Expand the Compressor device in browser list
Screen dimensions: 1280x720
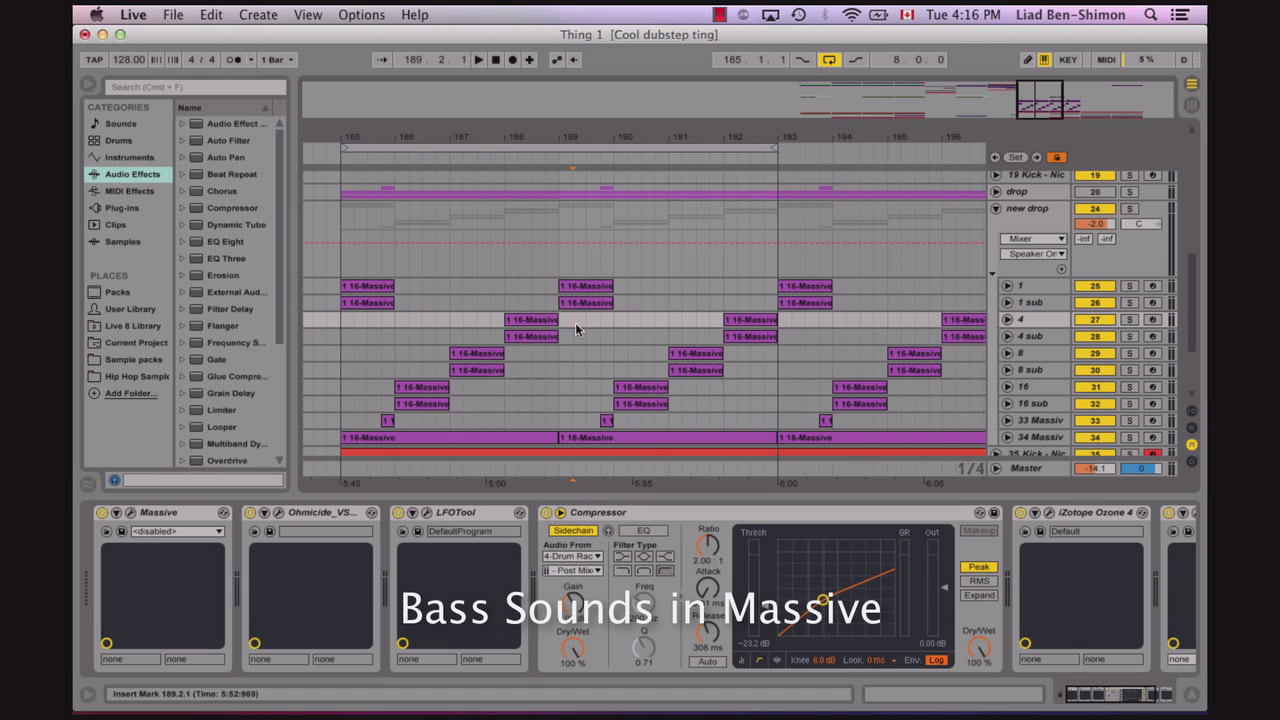click(x=182, y=208)
